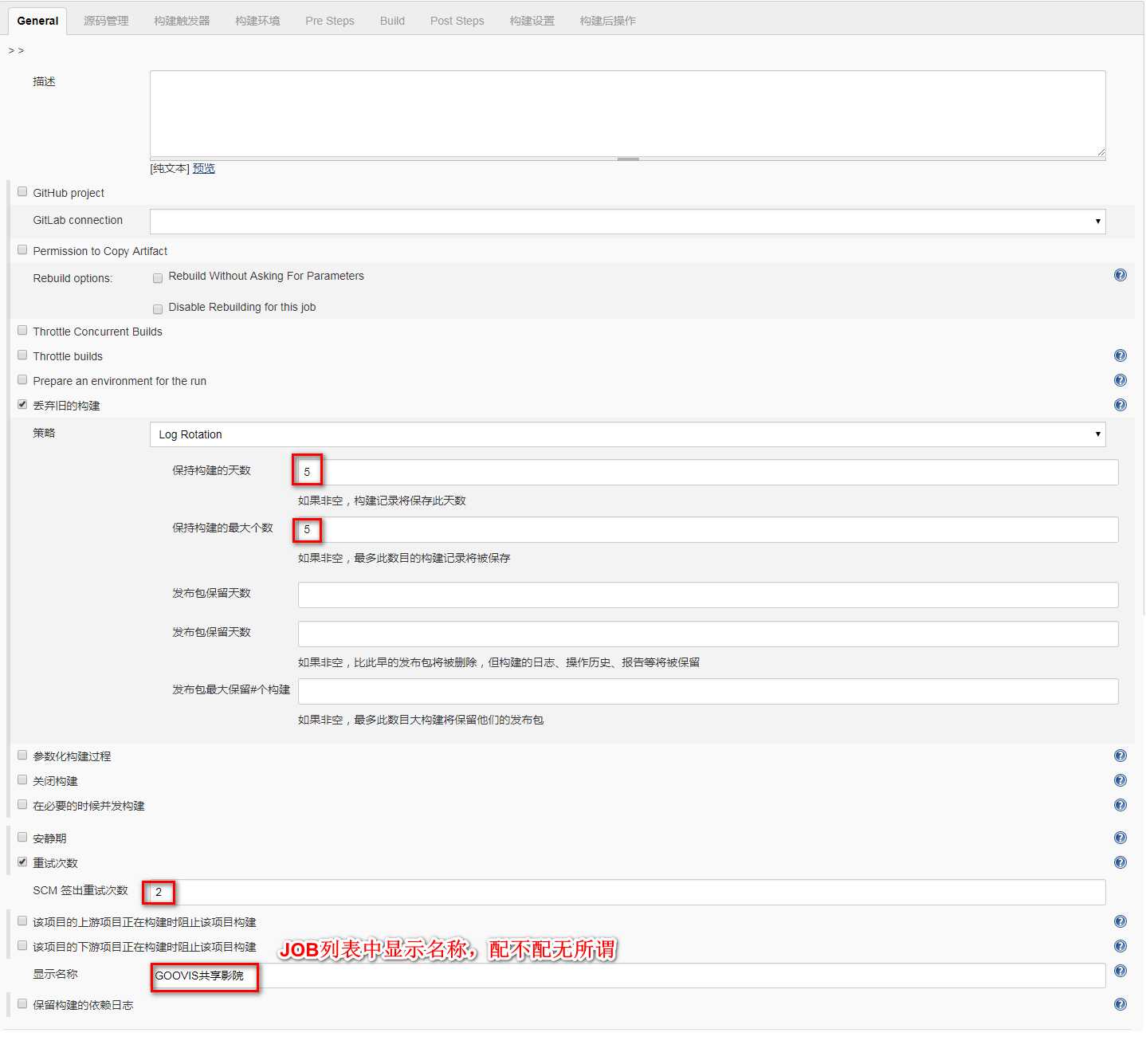Image resolution: width=1146 pixels, height=1064 pixels.
Task: Show help for Prepare an environment for the run
Action: pos(1120,381)
